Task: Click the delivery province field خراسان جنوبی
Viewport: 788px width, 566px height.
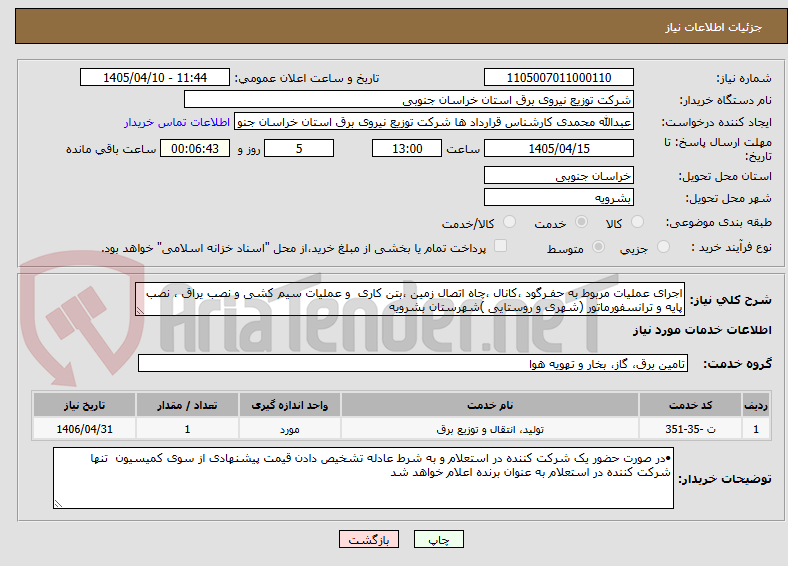Action: coord(559,175)
